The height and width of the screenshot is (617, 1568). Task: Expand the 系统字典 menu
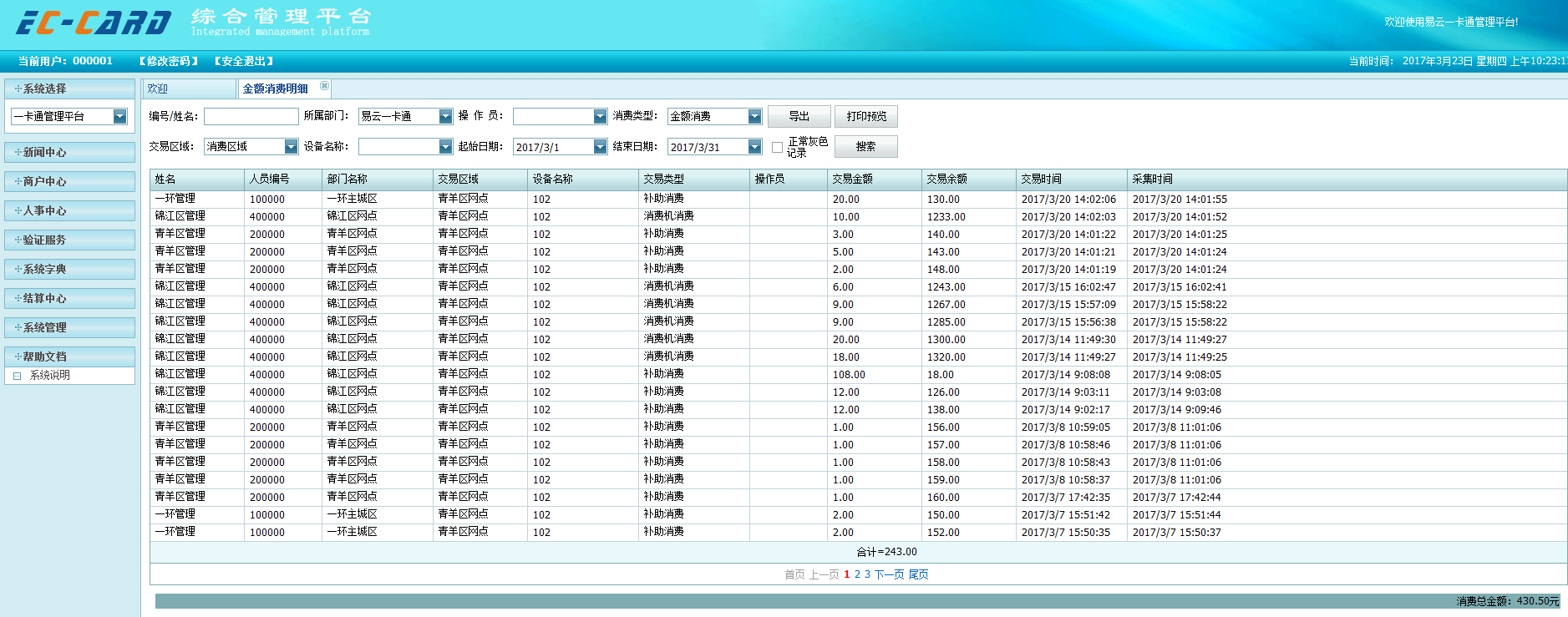pyautogui.click(x=69, y=269)
